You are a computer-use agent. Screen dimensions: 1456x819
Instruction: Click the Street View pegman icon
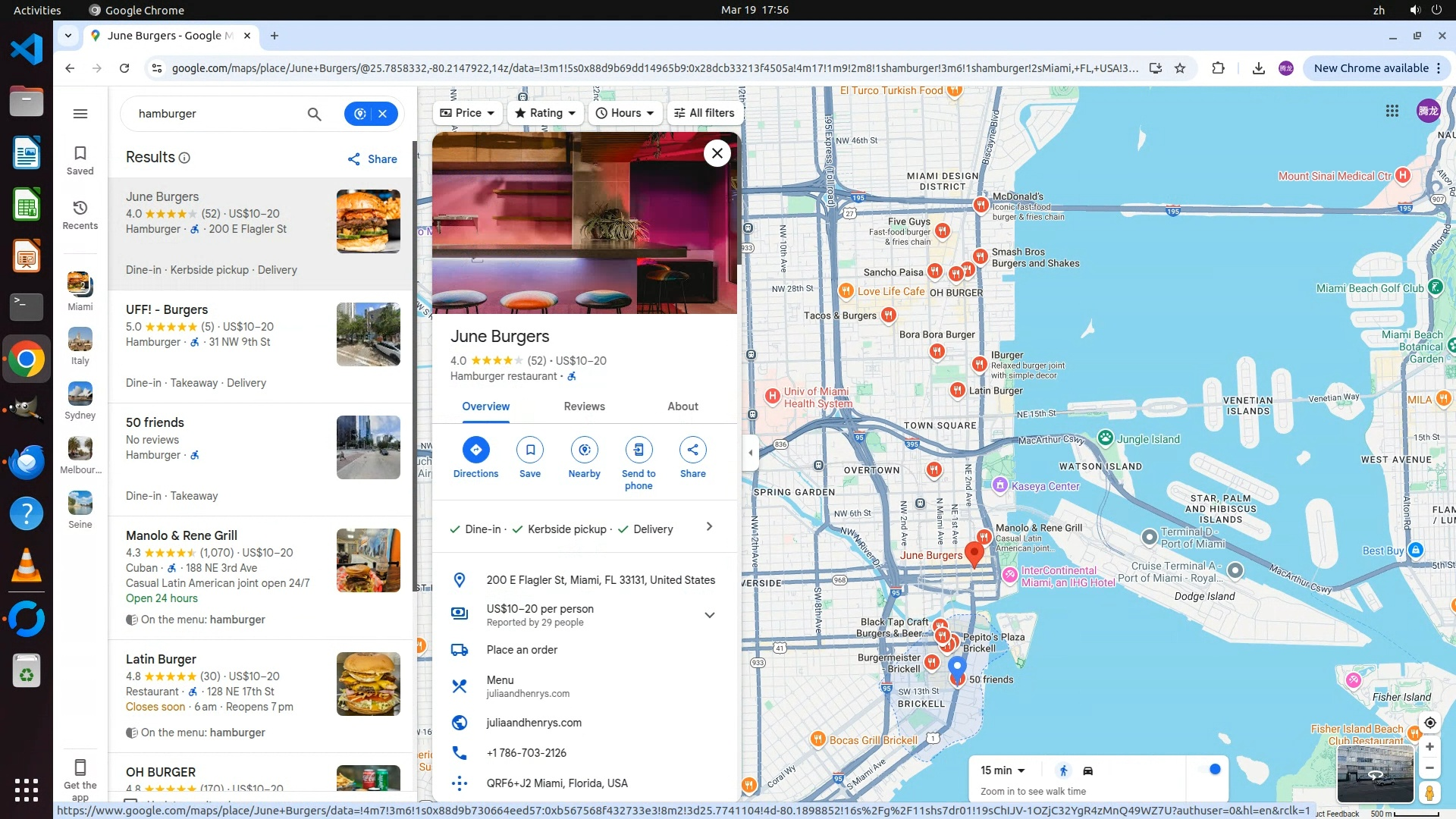[1429, 792]
